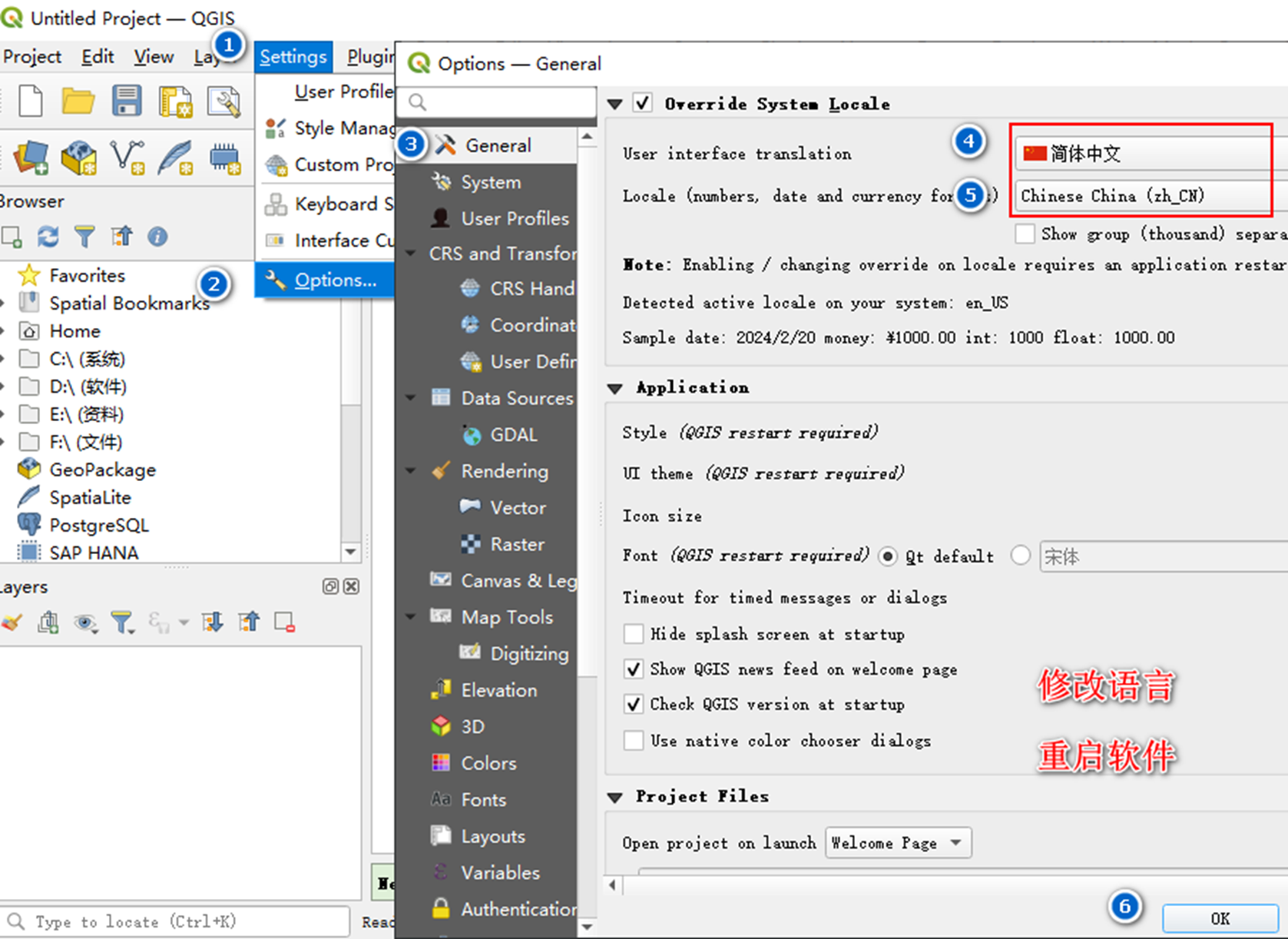The height and width of the screenshot is (939, 1288).
Task: Click Remove Layer icon in Layers panel
Action: [285, 622]
